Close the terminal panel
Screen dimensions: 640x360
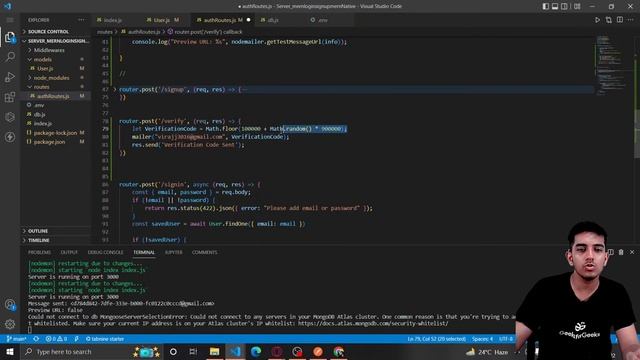632,252
